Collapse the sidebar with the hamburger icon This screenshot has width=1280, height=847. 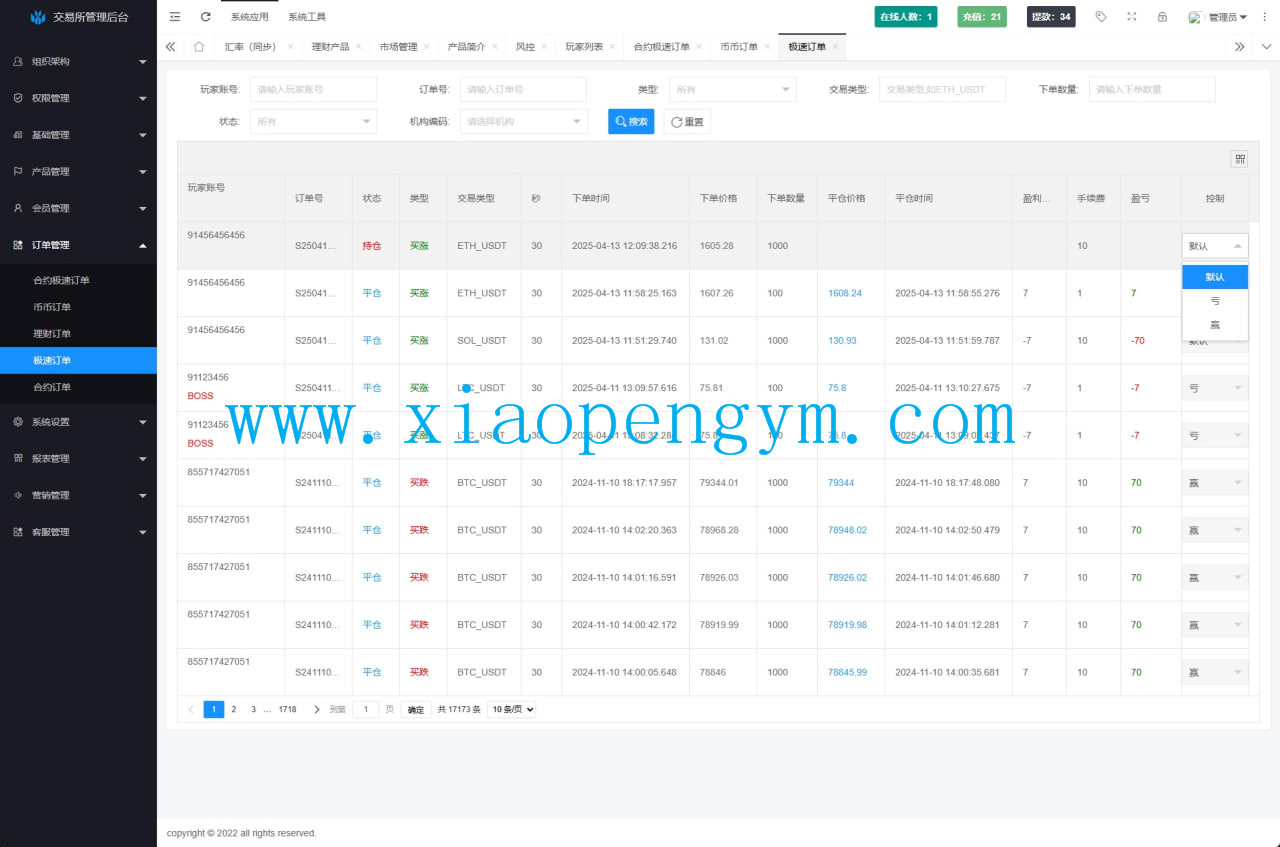point(175,17)
